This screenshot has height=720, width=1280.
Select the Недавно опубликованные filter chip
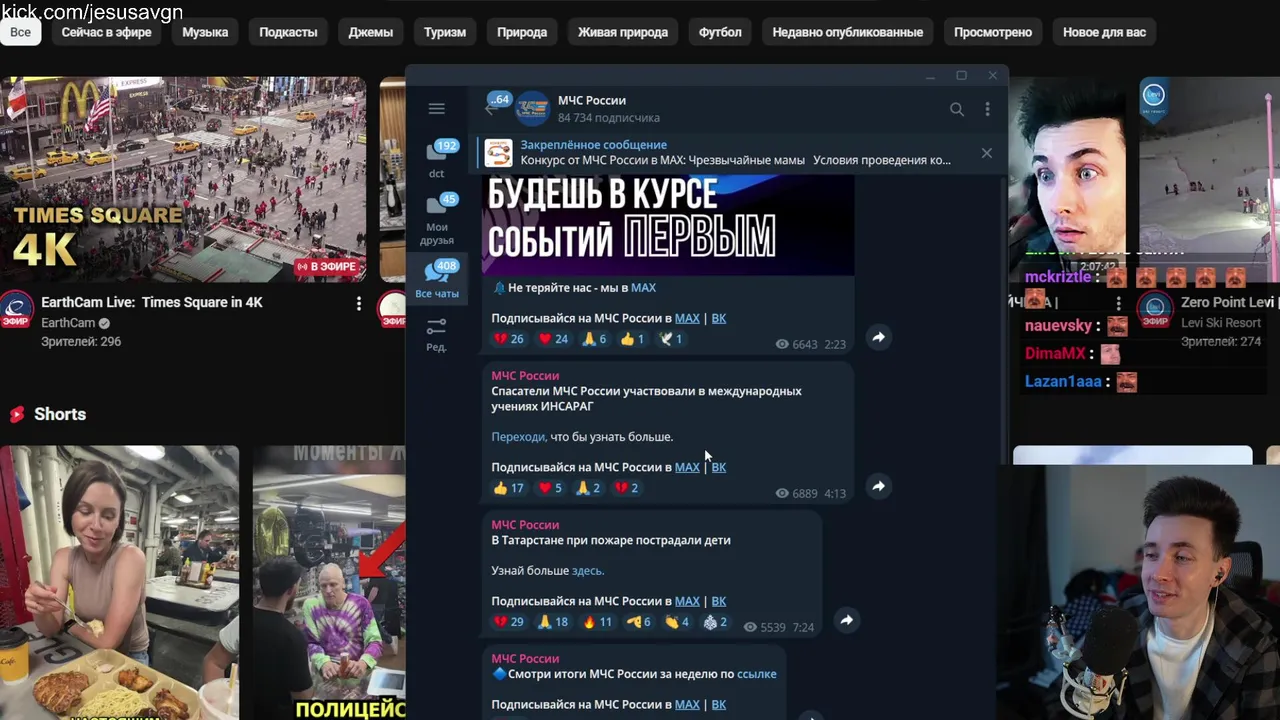point(848,32)
